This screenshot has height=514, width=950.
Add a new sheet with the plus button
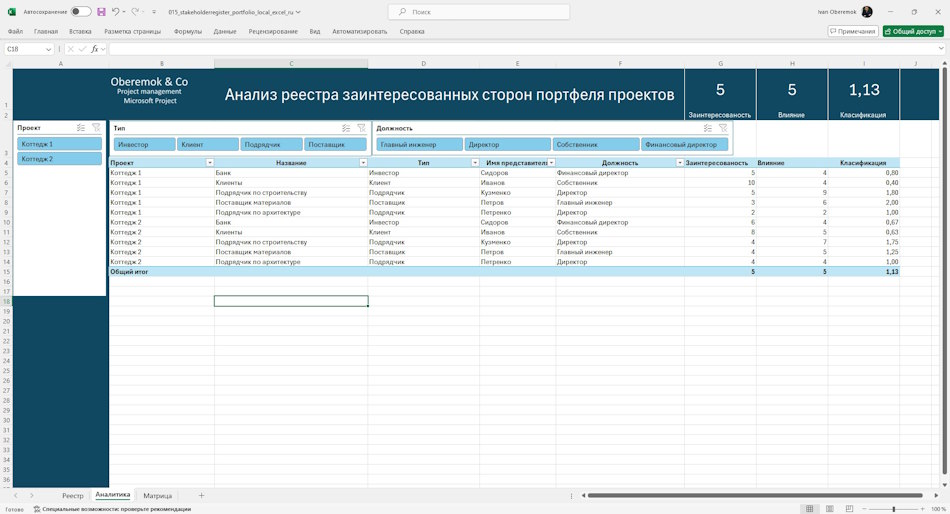201,496
